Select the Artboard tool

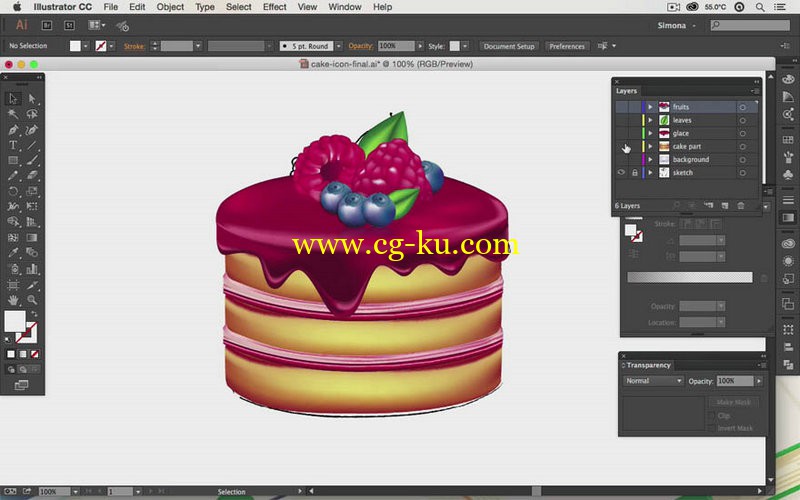[x=13, y=284]
